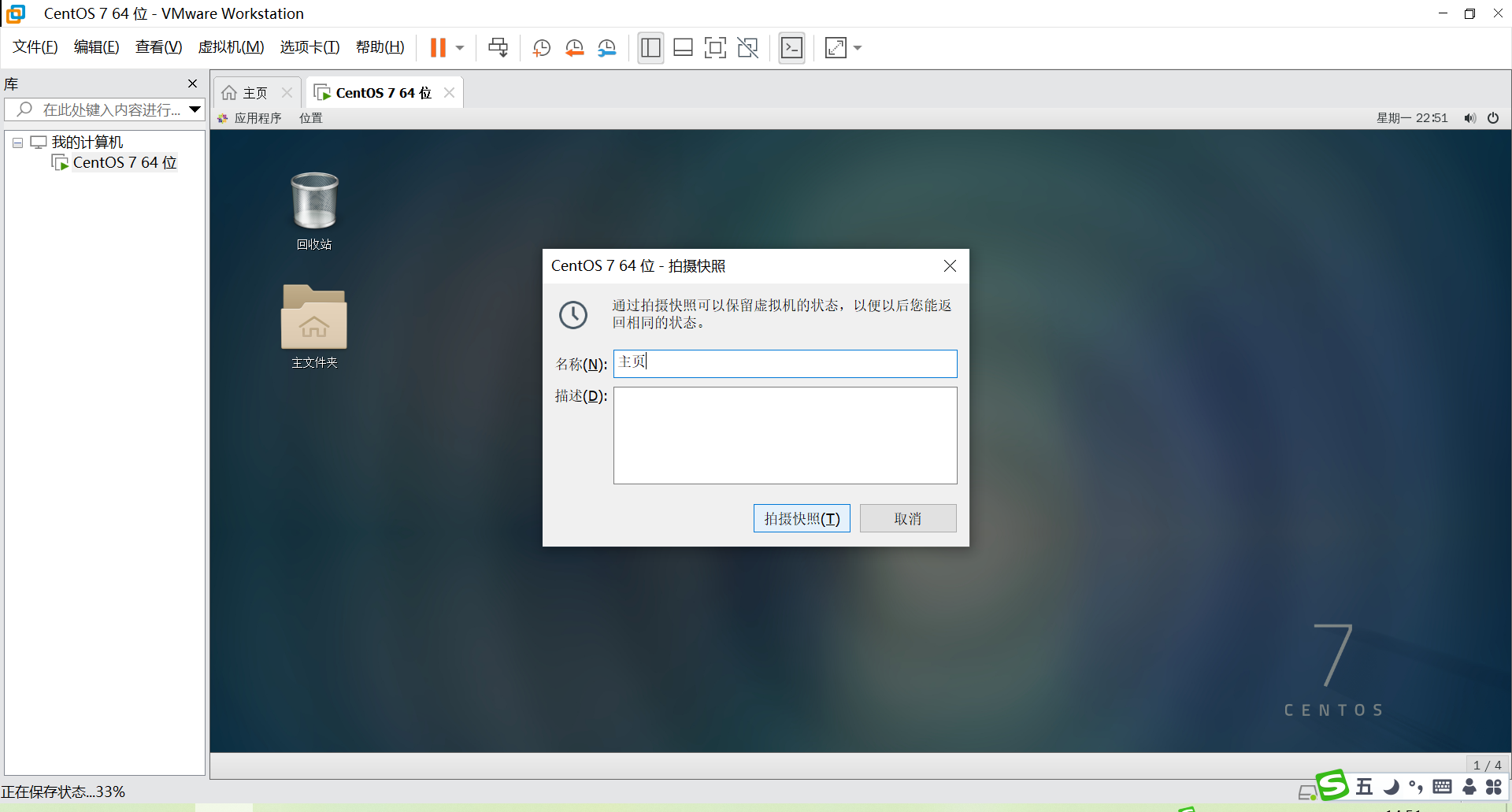The width and height of the screenshot is (1512, 812).
Task: Toggle the punctuation mode icon
Action: pyautogui.click(x=1416, y=787)
